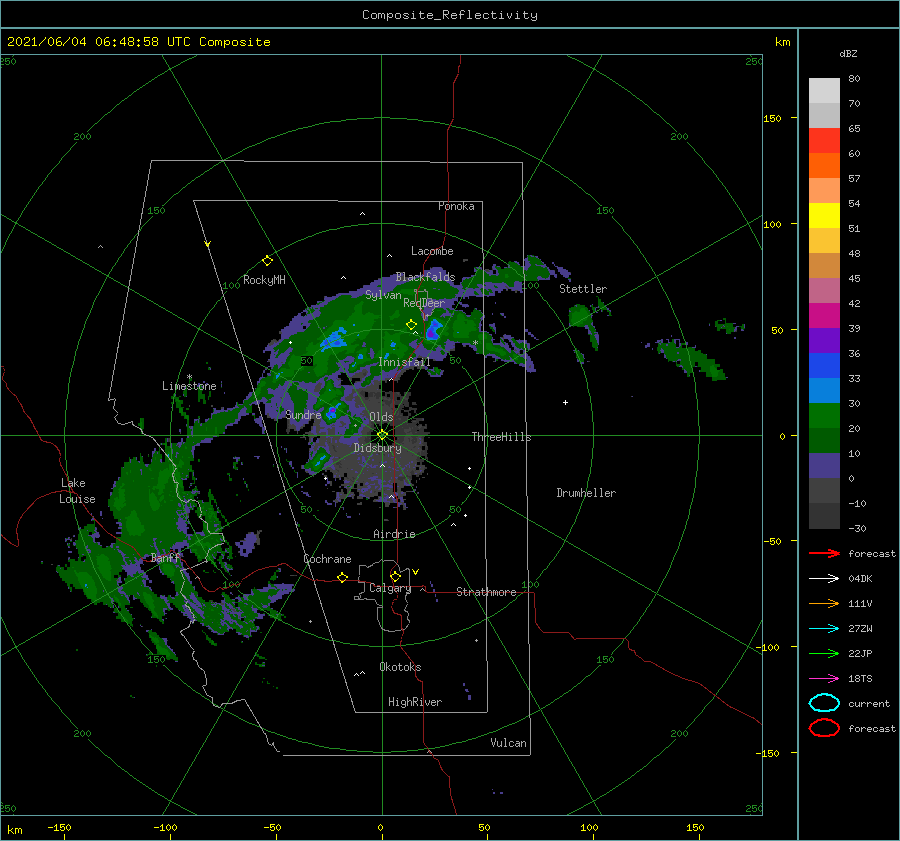900x841 pixels.
Task: Click the Limestone label
Action: click(189, 386)
